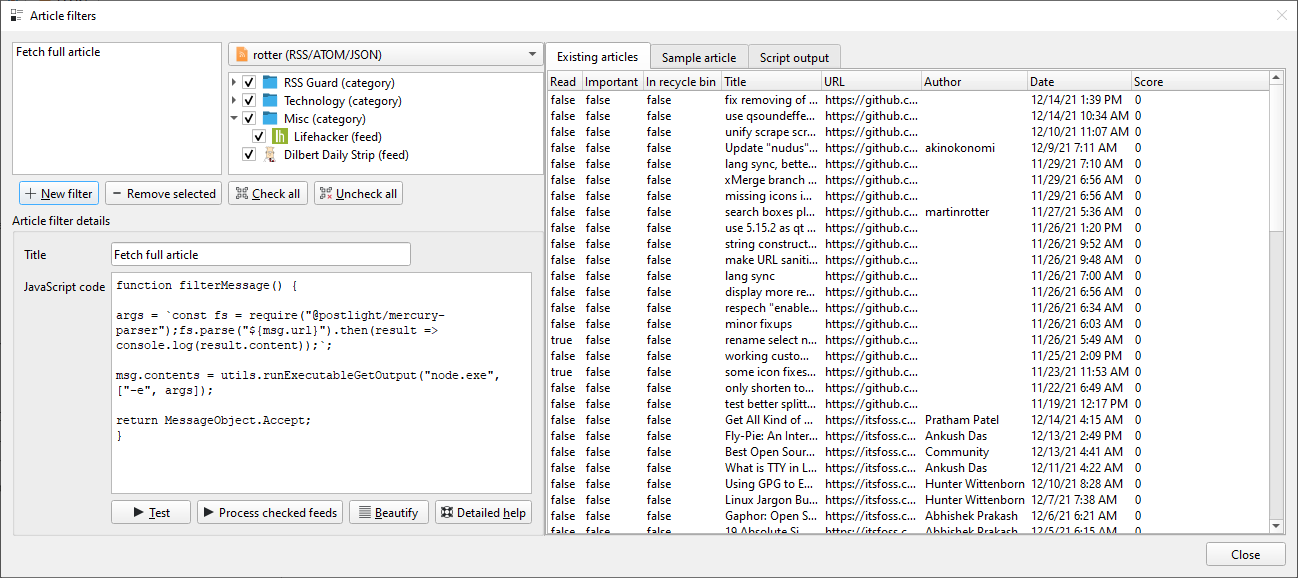Uncheck the Technology category checkbox

point(249,101)
